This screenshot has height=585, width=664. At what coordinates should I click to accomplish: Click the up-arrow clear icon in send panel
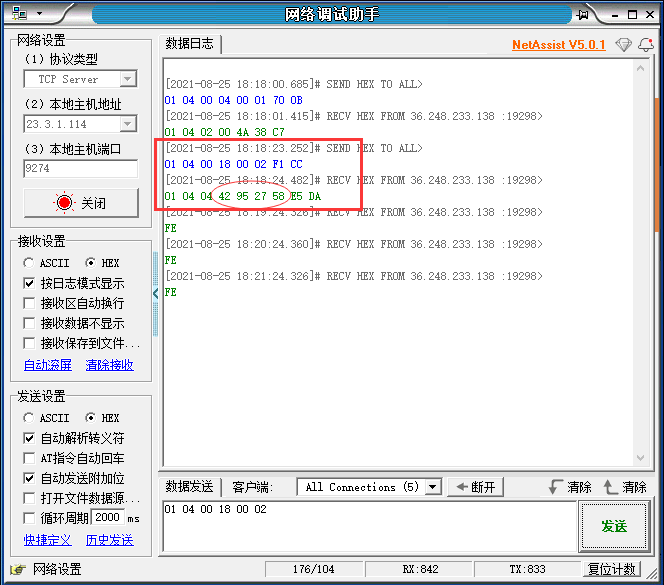(611, 487)
